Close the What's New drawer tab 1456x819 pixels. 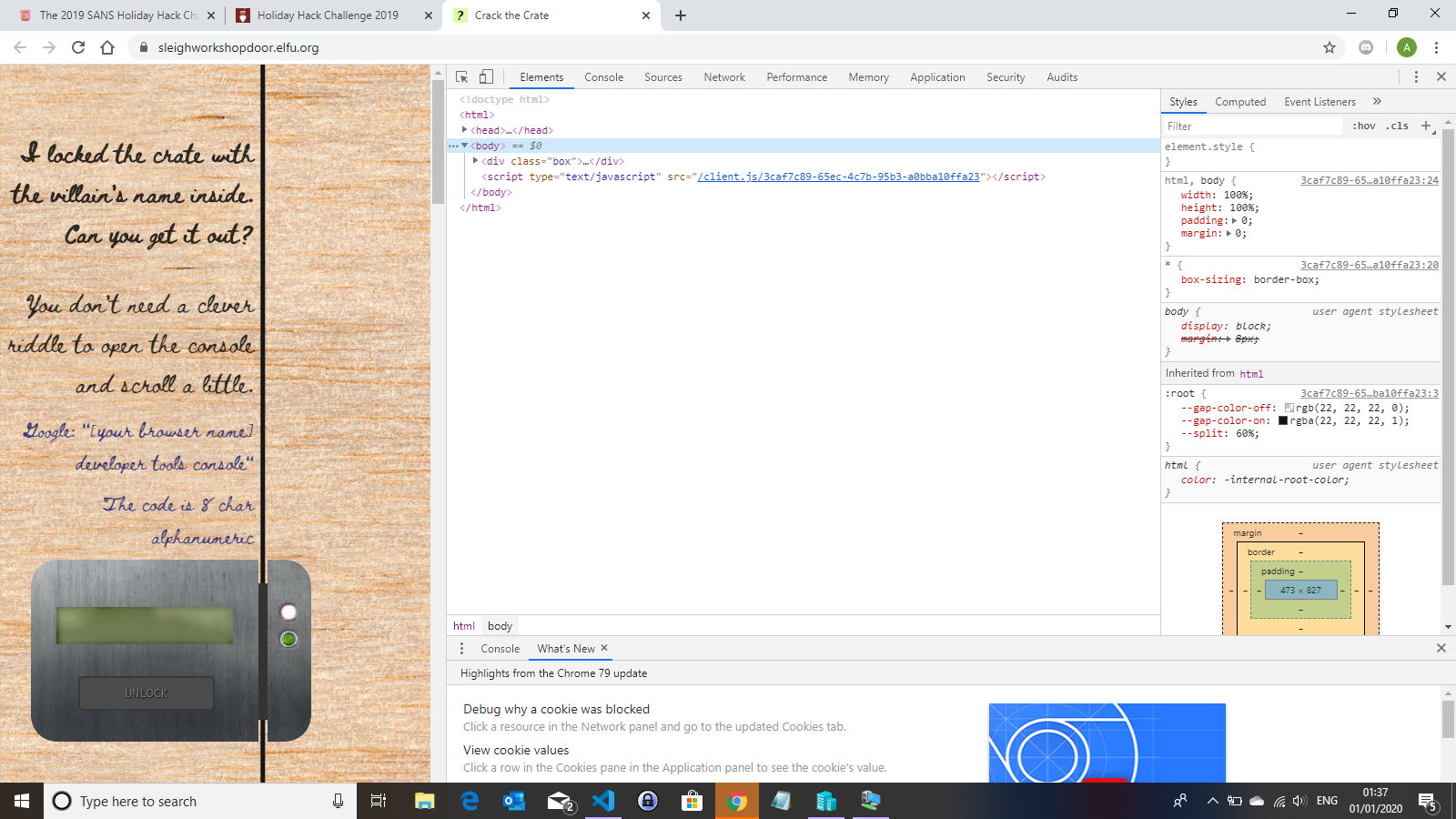click(604, 648)
